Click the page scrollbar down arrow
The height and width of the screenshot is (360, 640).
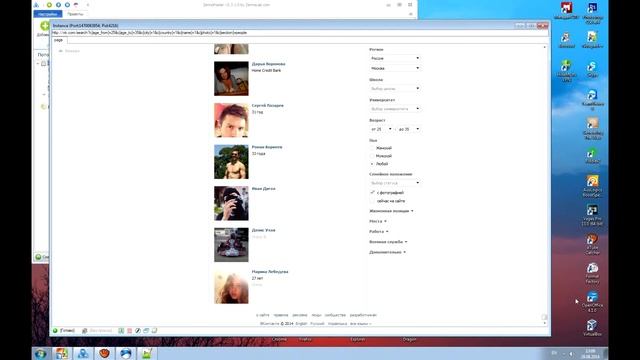click(x=544, y=323)
